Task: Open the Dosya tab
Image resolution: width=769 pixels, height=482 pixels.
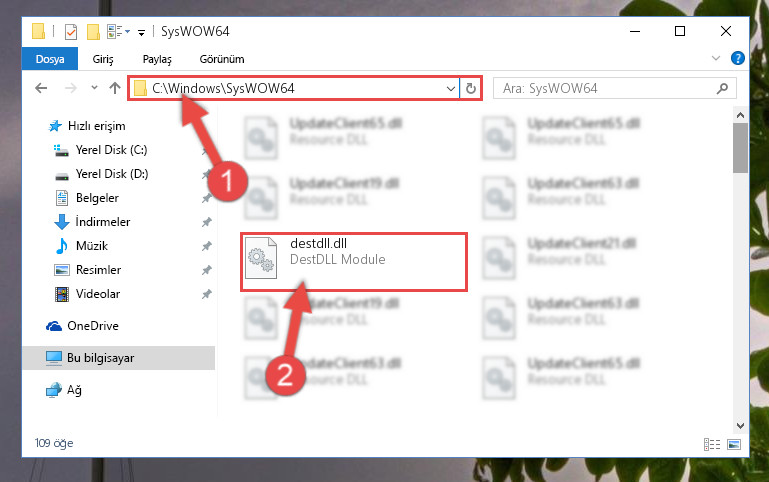Action: (x=50, y=59)
